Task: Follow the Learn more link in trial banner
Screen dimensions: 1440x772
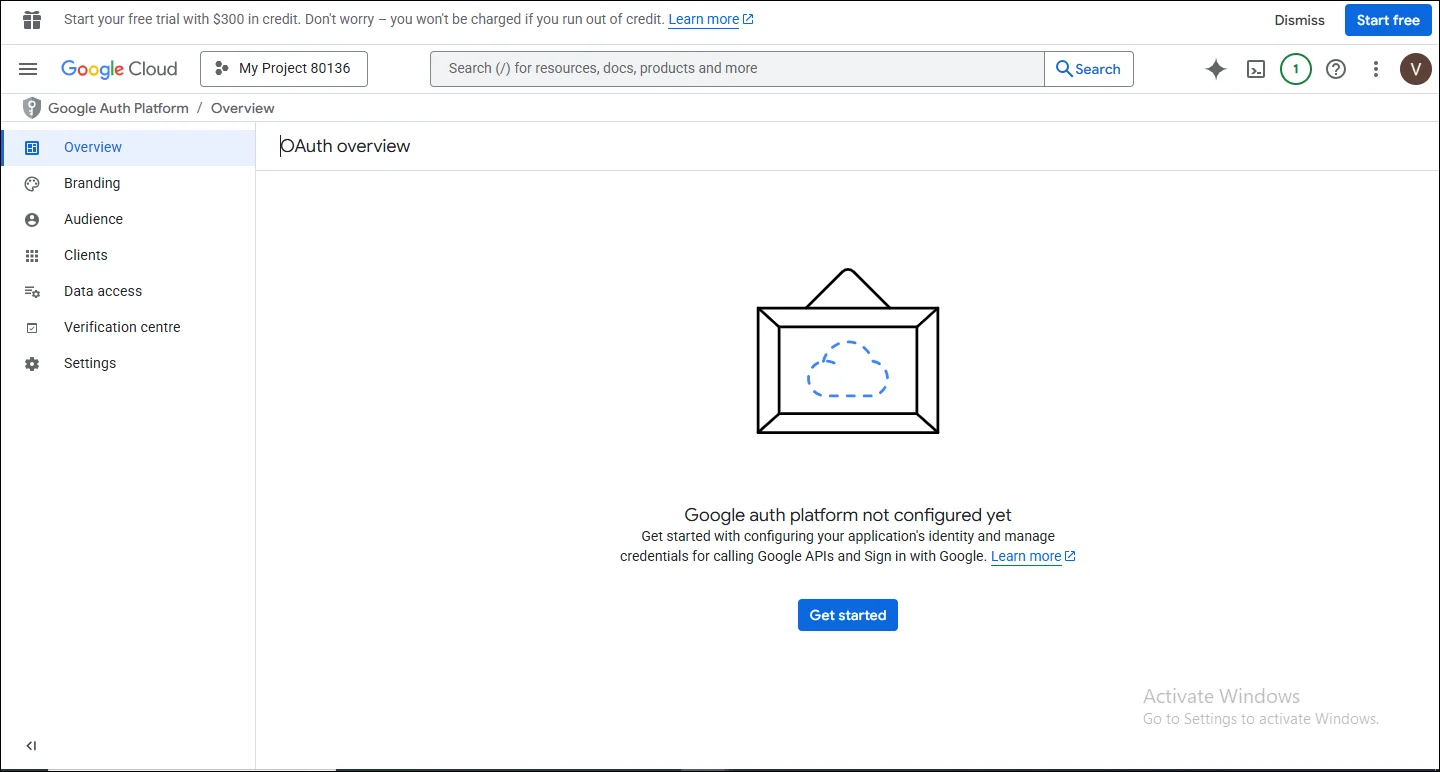Action: tap(711, 19)
